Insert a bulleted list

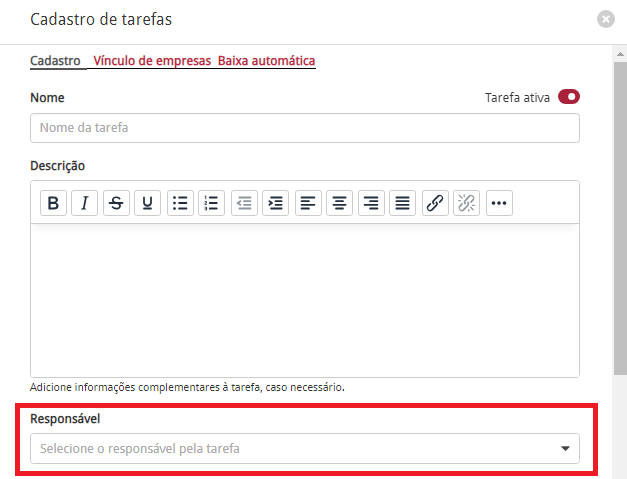(x=180, y=203)
